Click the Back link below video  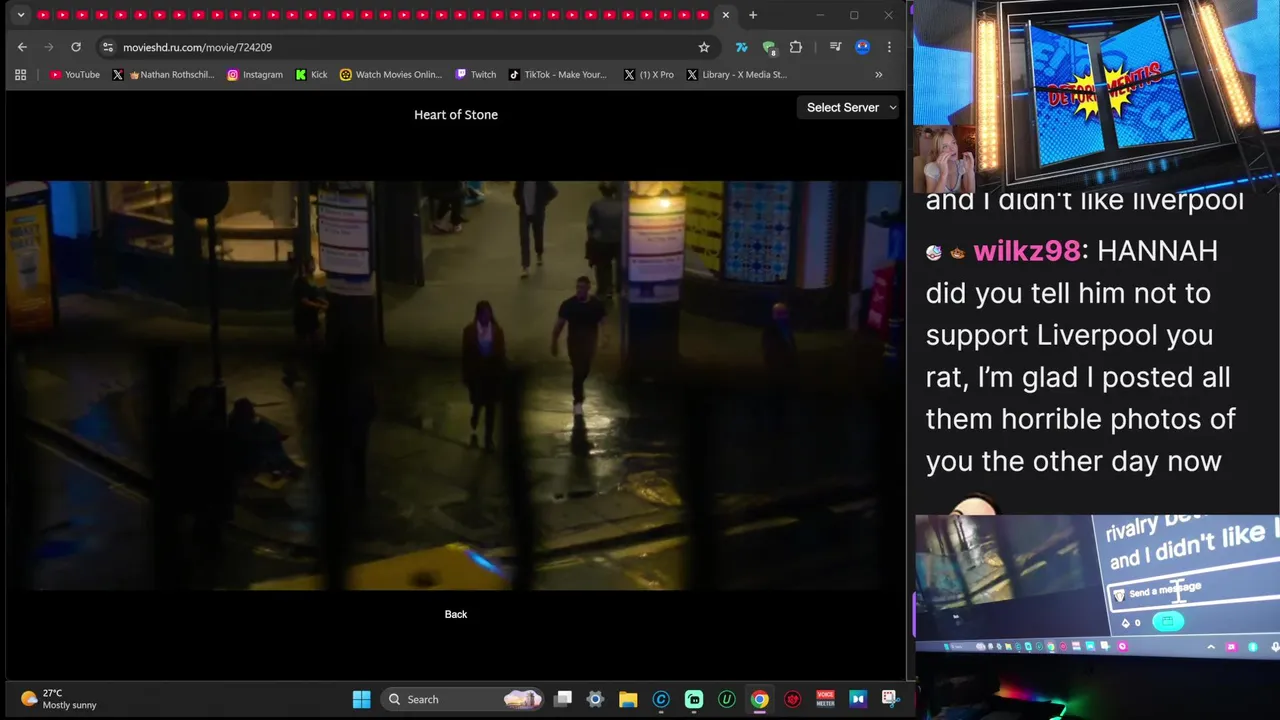coord(456,614)
